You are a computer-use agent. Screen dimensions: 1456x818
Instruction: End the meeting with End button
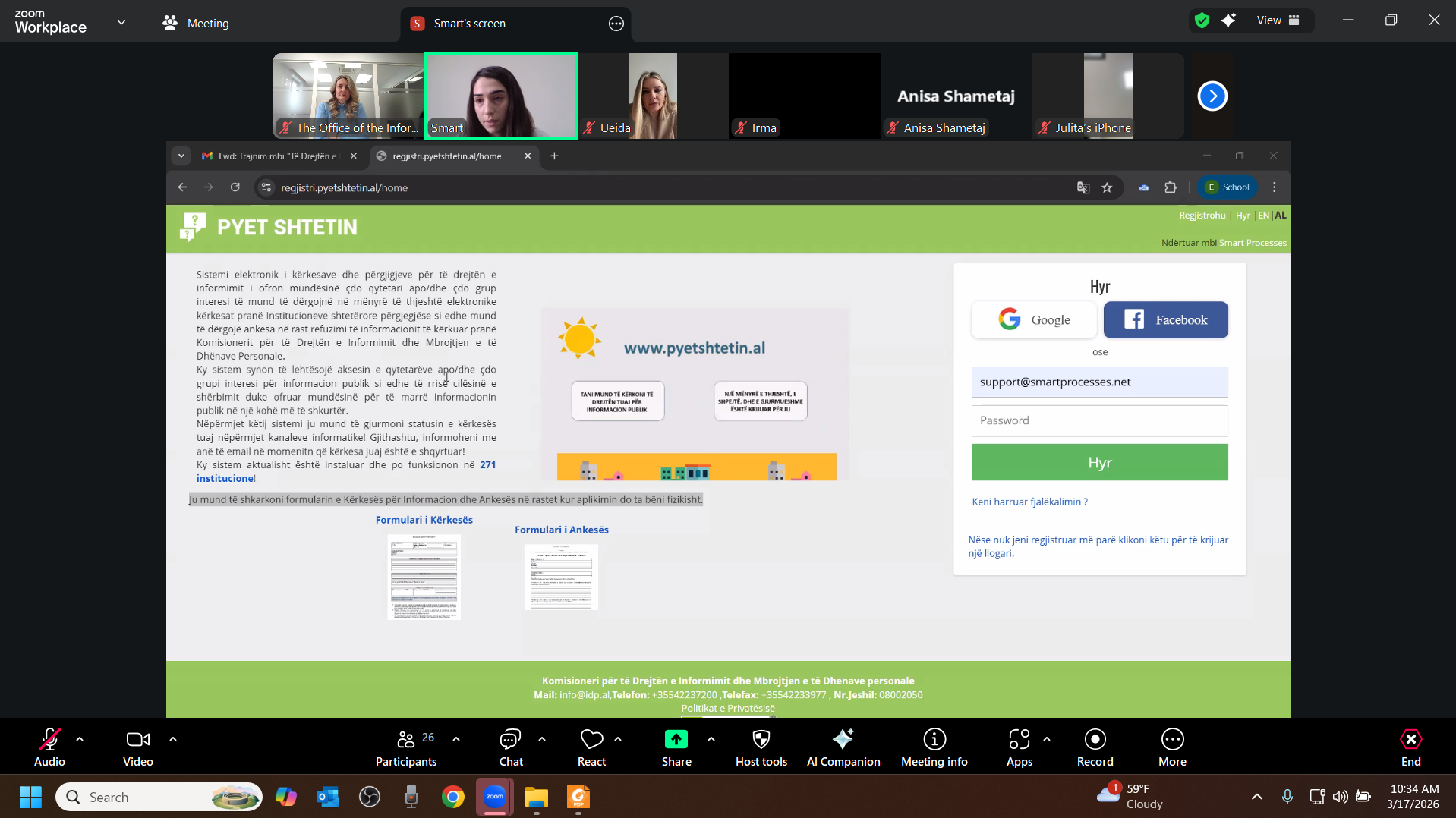tap(1410, 747)
